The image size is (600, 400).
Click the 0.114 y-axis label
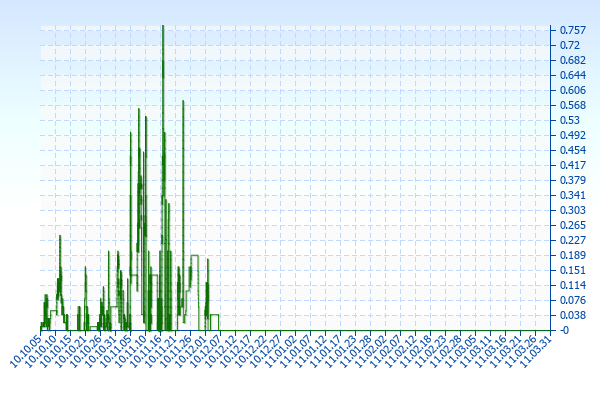point(572,285)
